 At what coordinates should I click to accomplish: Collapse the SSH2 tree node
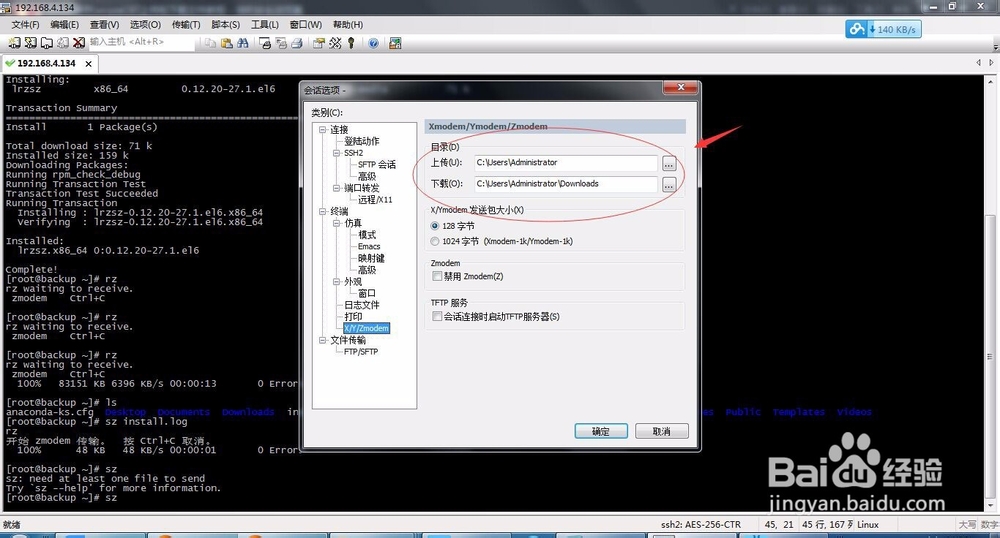[x=336, y=153]
